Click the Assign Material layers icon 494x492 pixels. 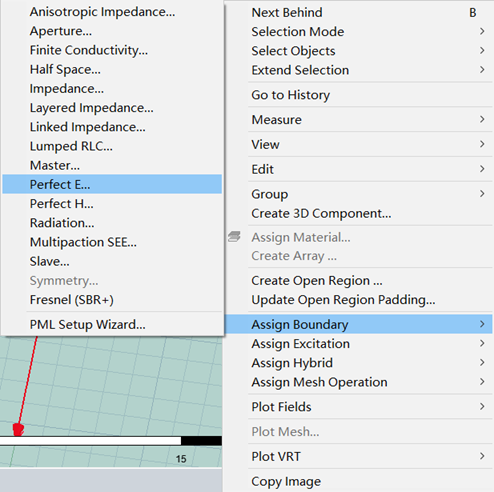click(x=234, y=237)
